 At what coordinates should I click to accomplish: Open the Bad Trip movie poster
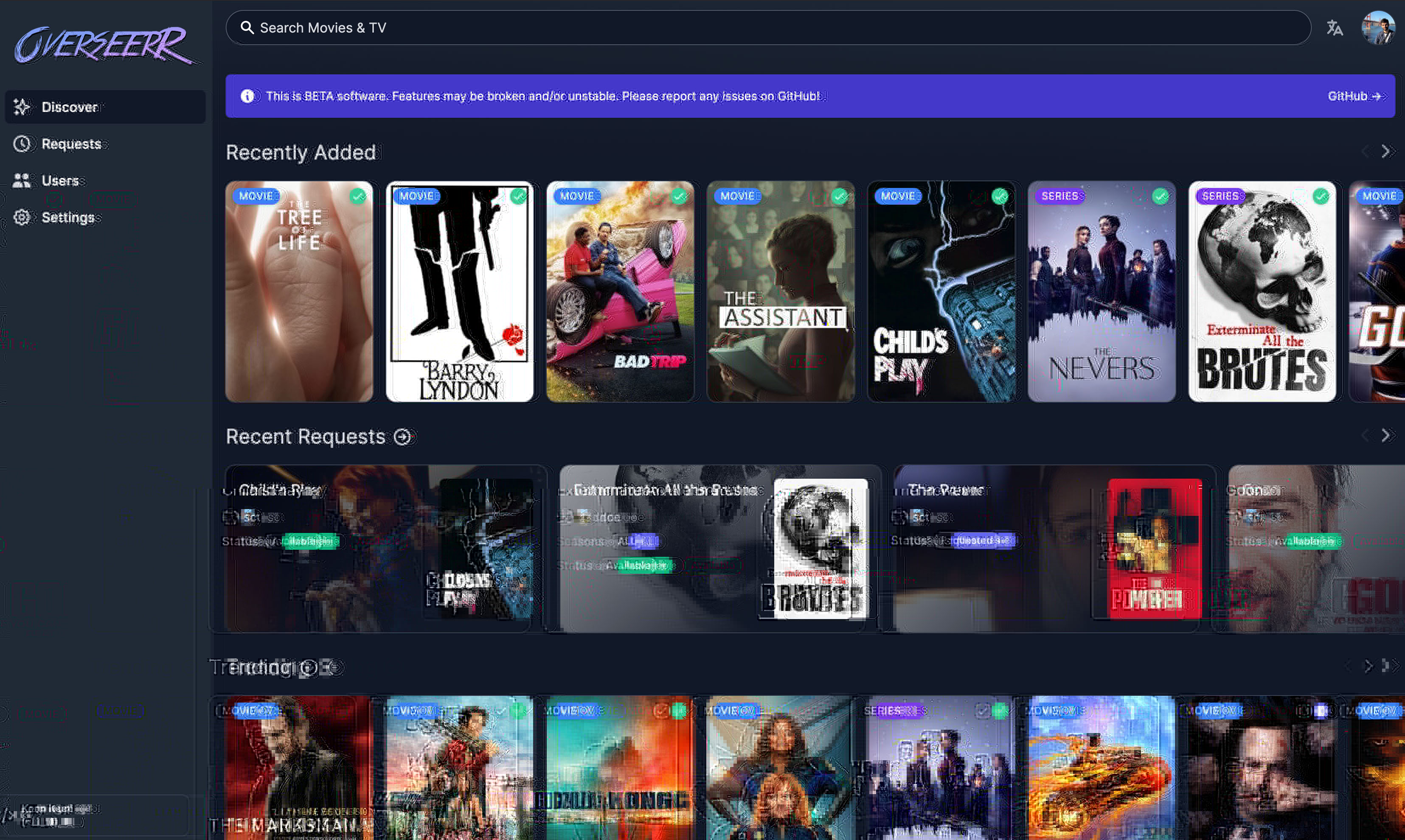620,291
